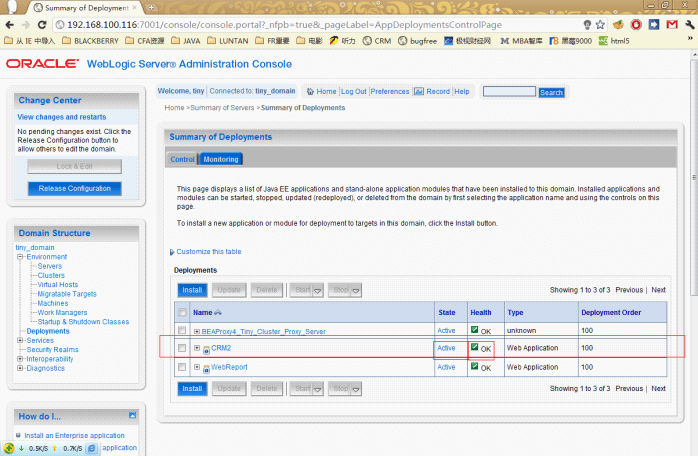Expand the BEAProxy4_Tiny_Cluster_Proxy_Server row
The width and height of the screenshot is (698, 456).
197,331
